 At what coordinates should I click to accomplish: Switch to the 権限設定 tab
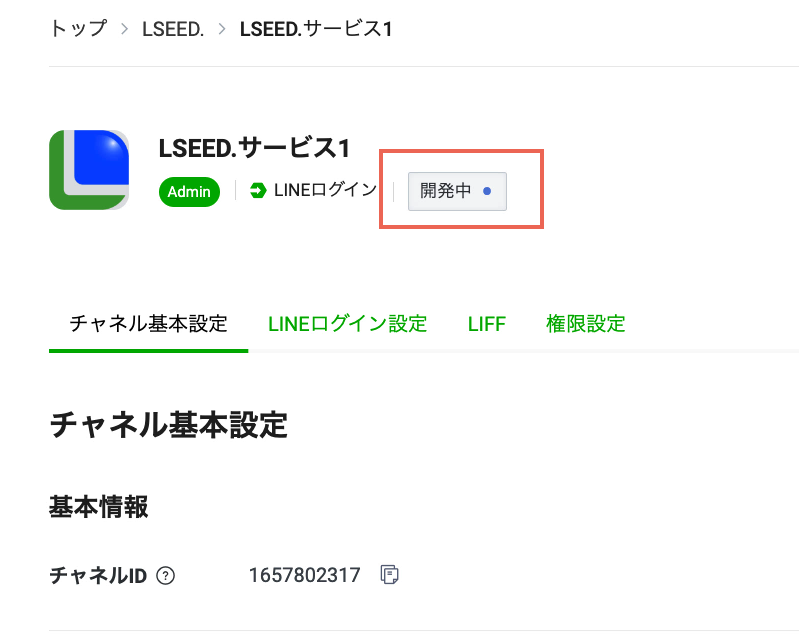[585, 324]
